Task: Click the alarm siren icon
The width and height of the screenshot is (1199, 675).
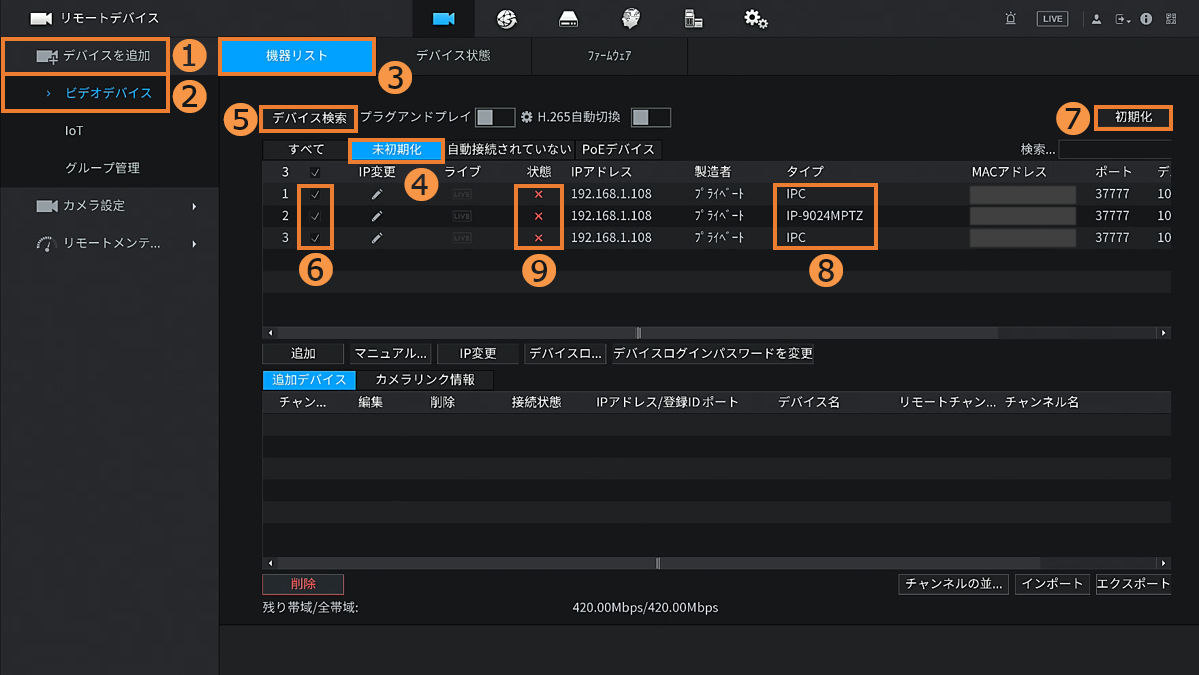Action: [1011, 18]
